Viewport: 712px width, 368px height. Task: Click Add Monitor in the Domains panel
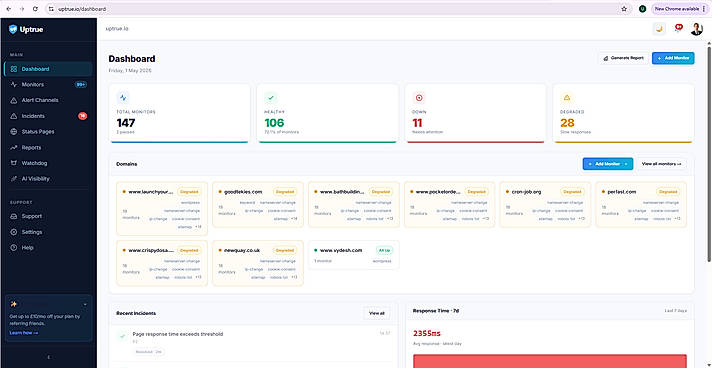(x=608, y=164)
